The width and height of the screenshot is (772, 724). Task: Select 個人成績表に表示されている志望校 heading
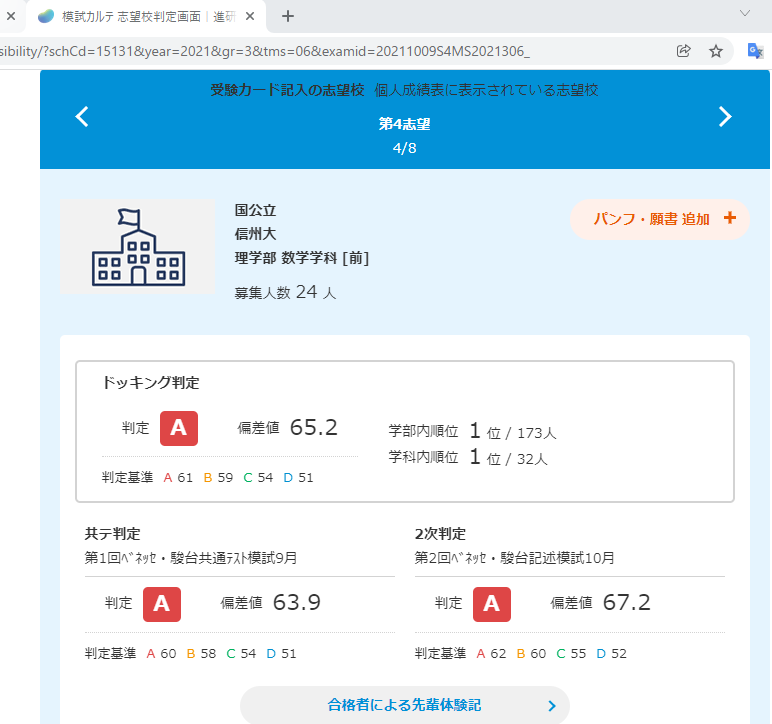[x=486, y=90]
